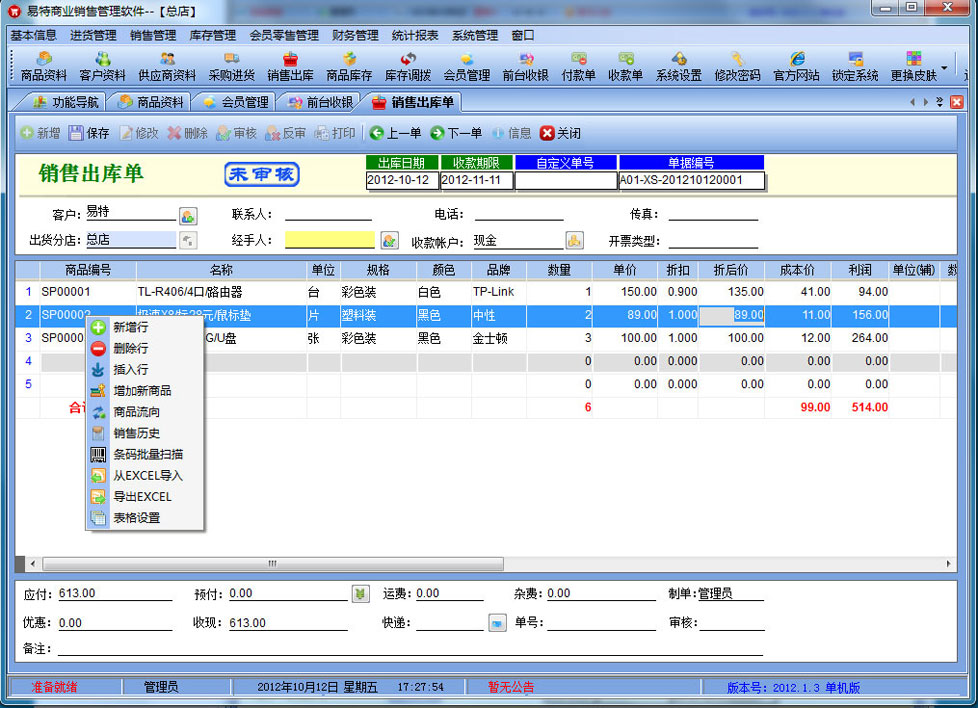Open 前台收银 from the toolbar

[x=525, y=66]
